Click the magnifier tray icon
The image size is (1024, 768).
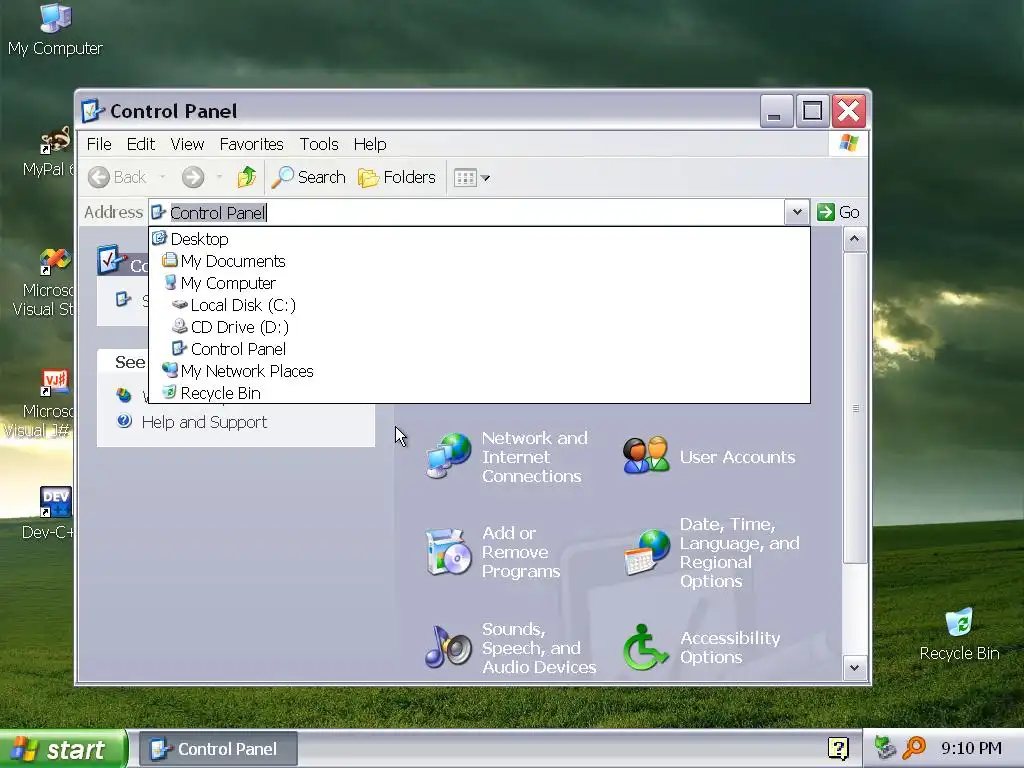click(914, 748)
